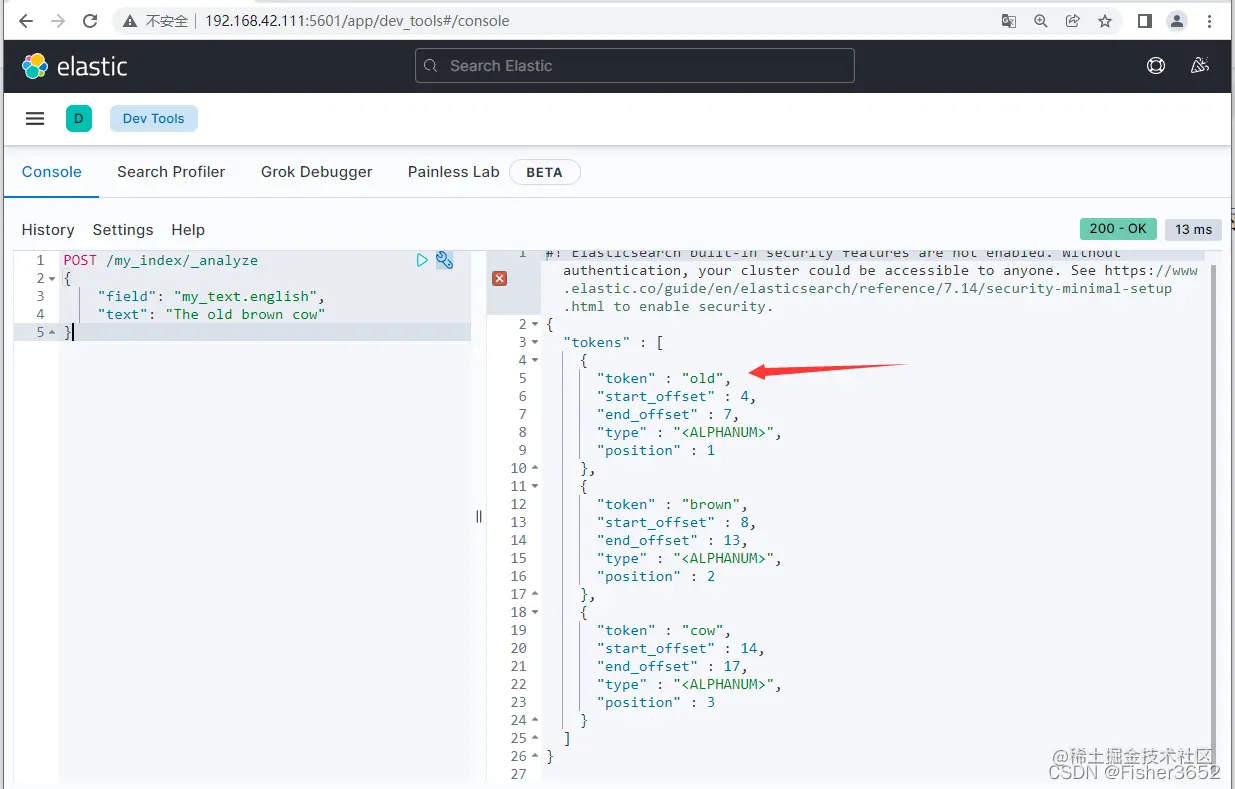Viewport: 1235px width, 789px height.
Task: Click the "position" : 3 output line
Action: tap(656, 702)
